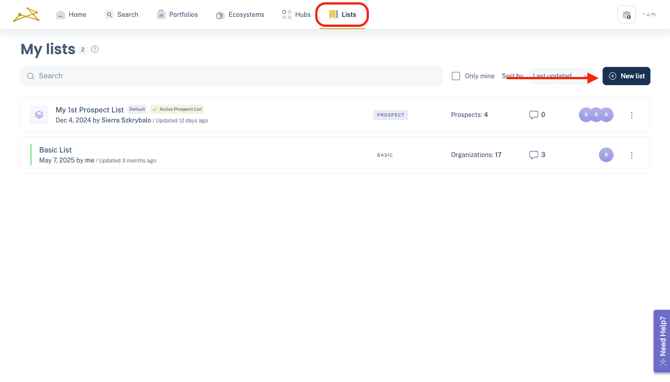
Task: Go to the Search tab
Action: point(122,15)
